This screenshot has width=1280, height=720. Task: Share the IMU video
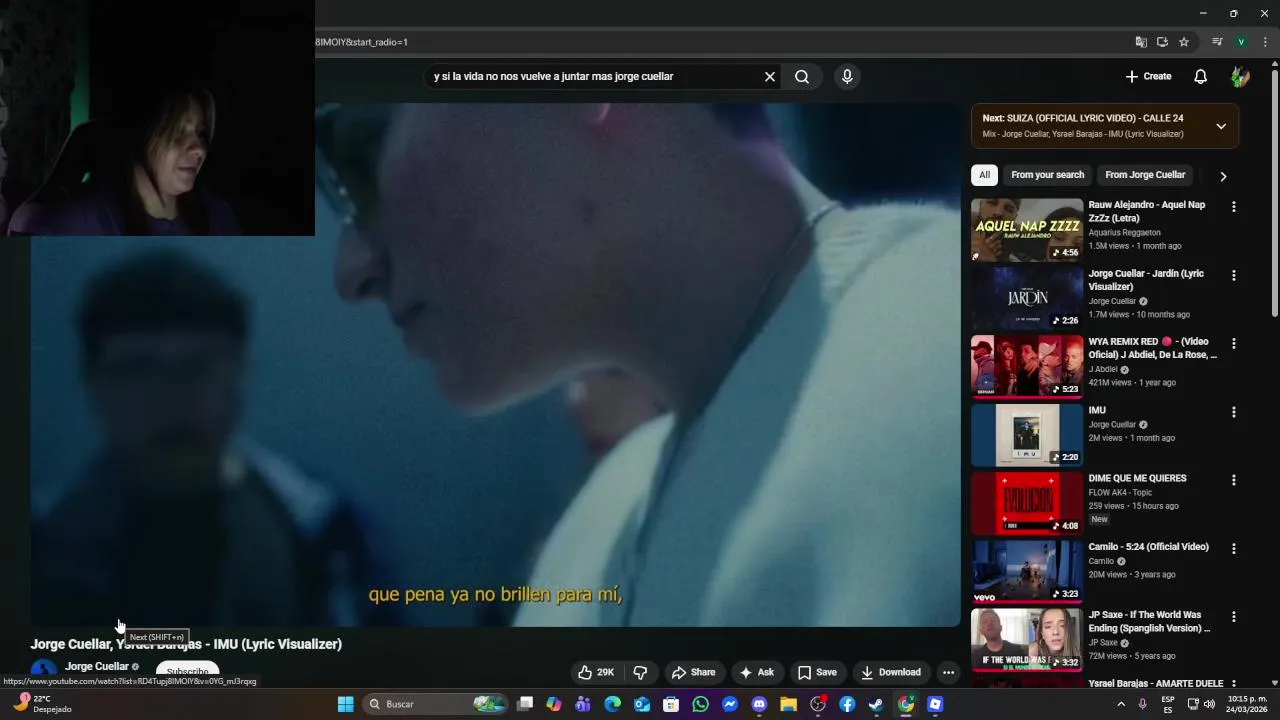(693, 672)
